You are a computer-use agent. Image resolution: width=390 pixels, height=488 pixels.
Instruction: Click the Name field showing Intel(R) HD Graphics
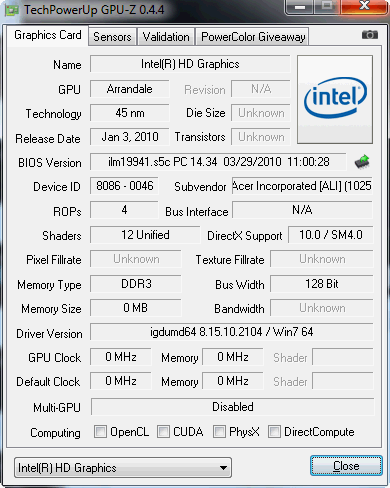[x=190, y=64]
